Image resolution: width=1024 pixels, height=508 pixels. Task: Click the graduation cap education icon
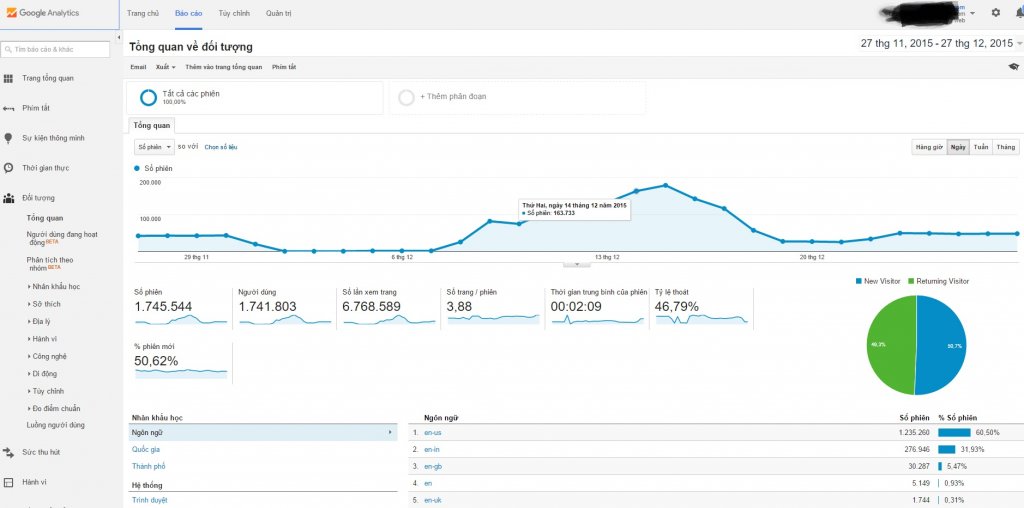pos(1013,67)
